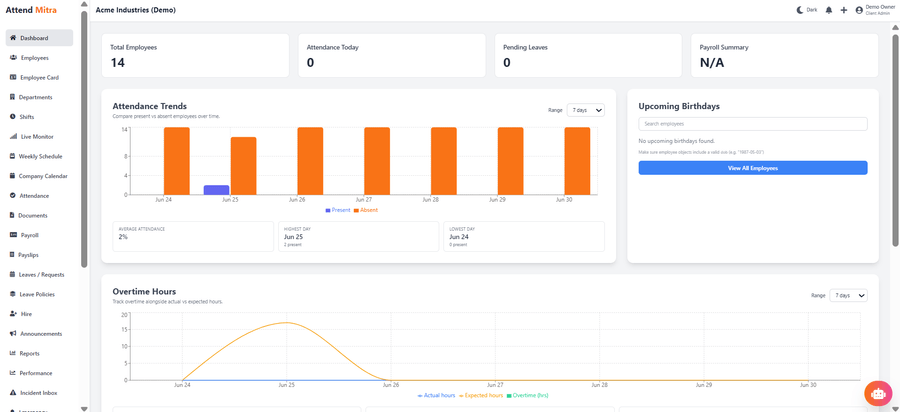
Task: Open Attendance Trends range dropdown
Action: point(585,110)
